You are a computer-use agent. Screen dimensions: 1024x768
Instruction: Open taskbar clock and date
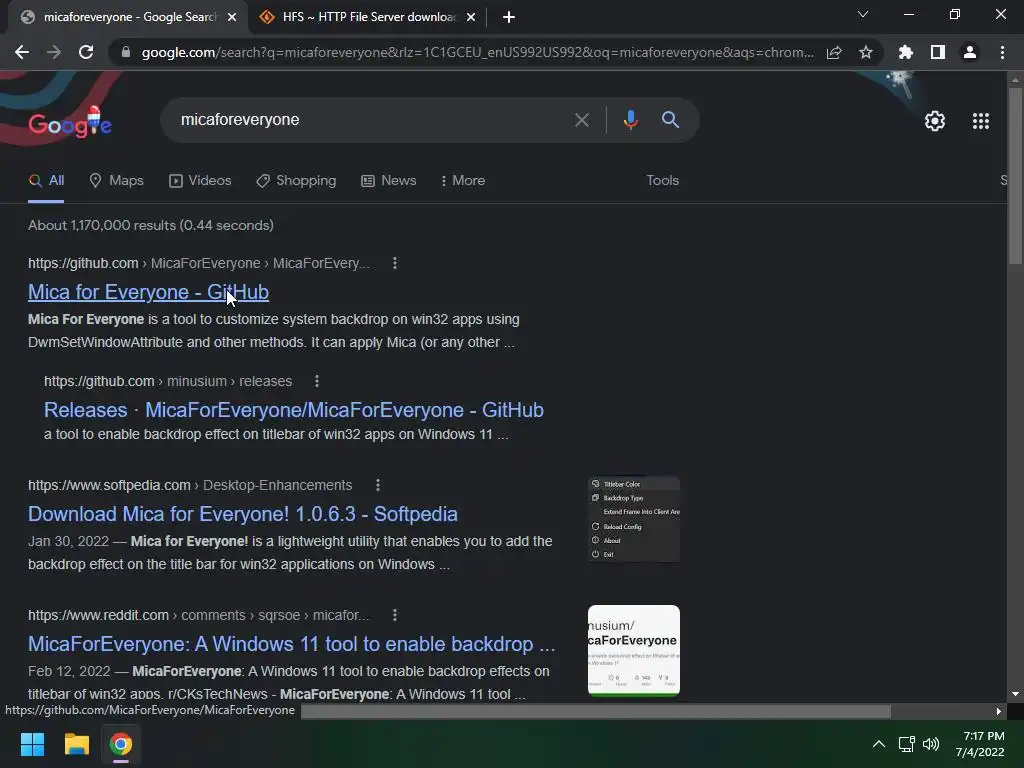point(980,744)
